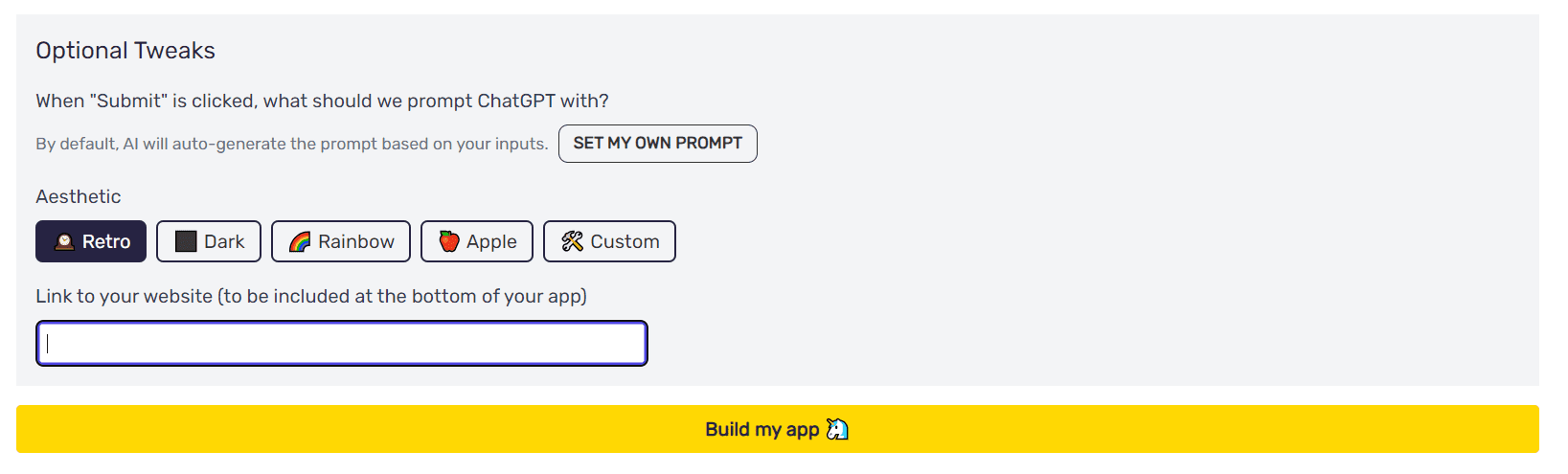1568x474 pixels.
Task: Click the 'Build my app' text label
Action: click(x=762, y=429)
